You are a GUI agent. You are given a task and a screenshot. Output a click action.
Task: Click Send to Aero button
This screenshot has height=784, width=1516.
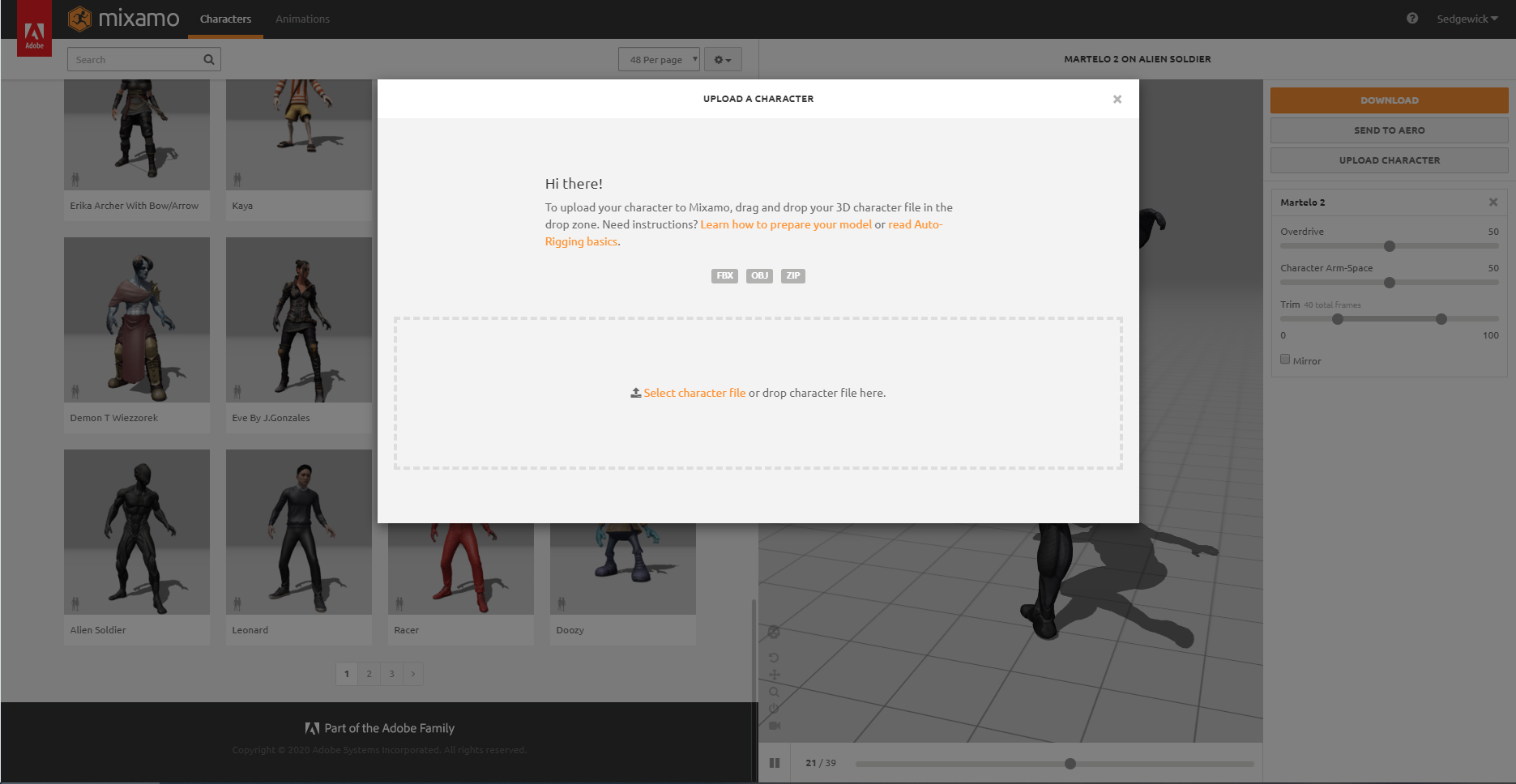click(x=1389, y=130)
